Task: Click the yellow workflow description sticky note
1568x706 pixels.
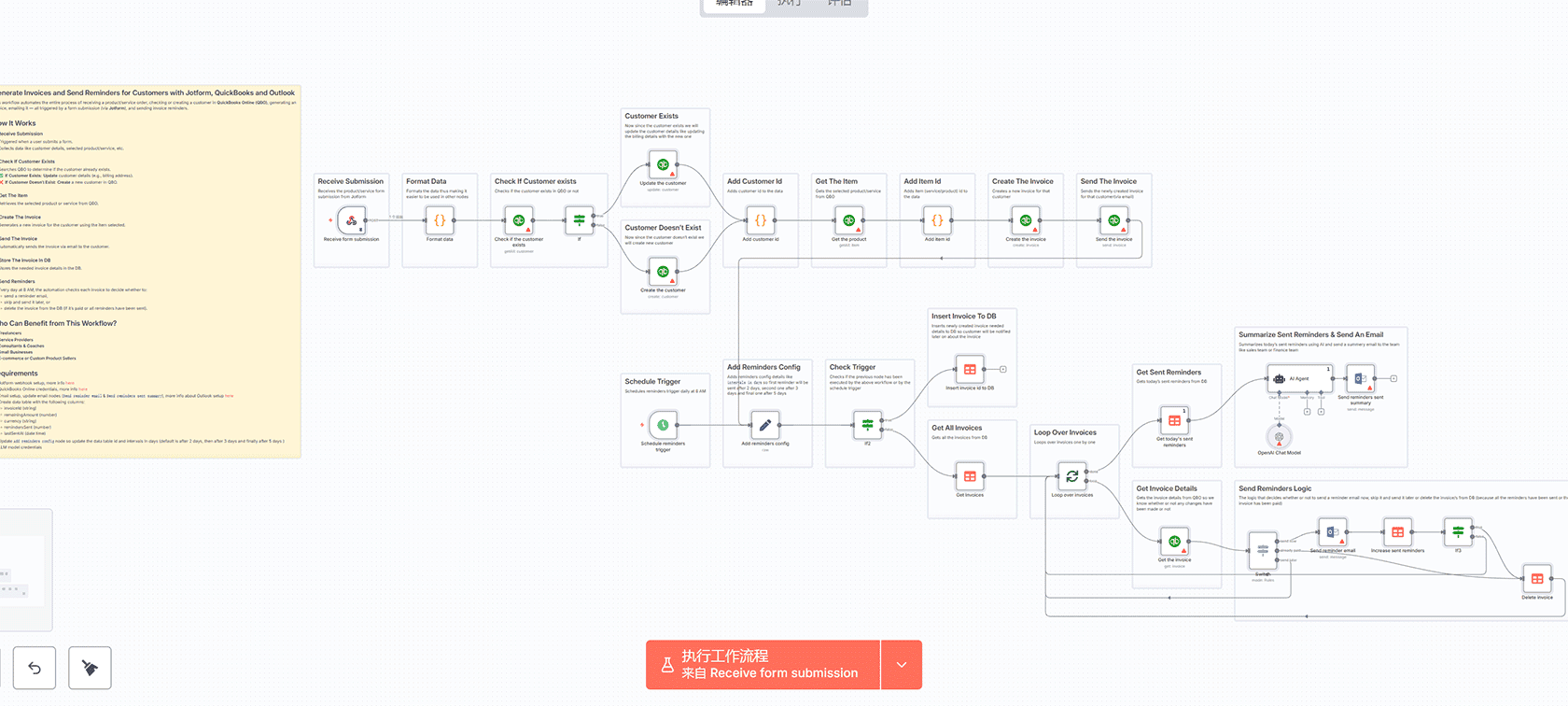Action: point(149,271)
